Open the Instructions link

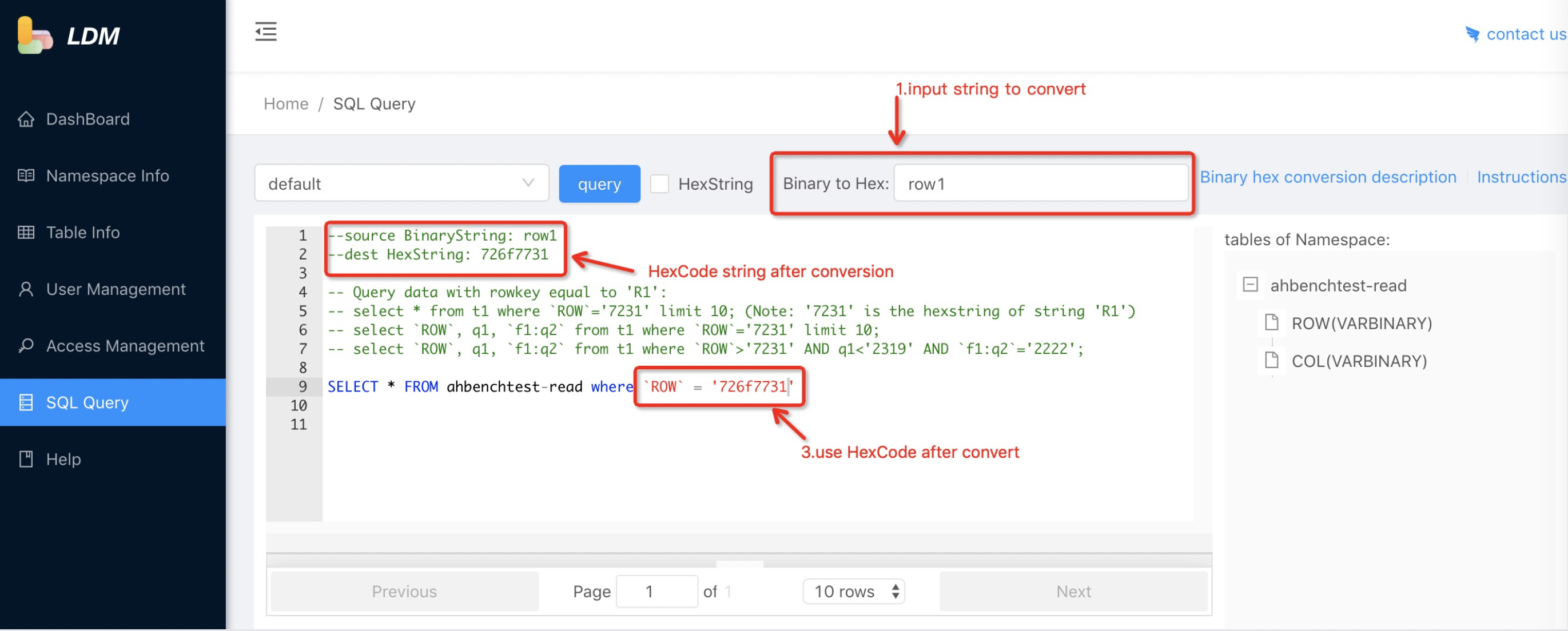[1521, 177]
